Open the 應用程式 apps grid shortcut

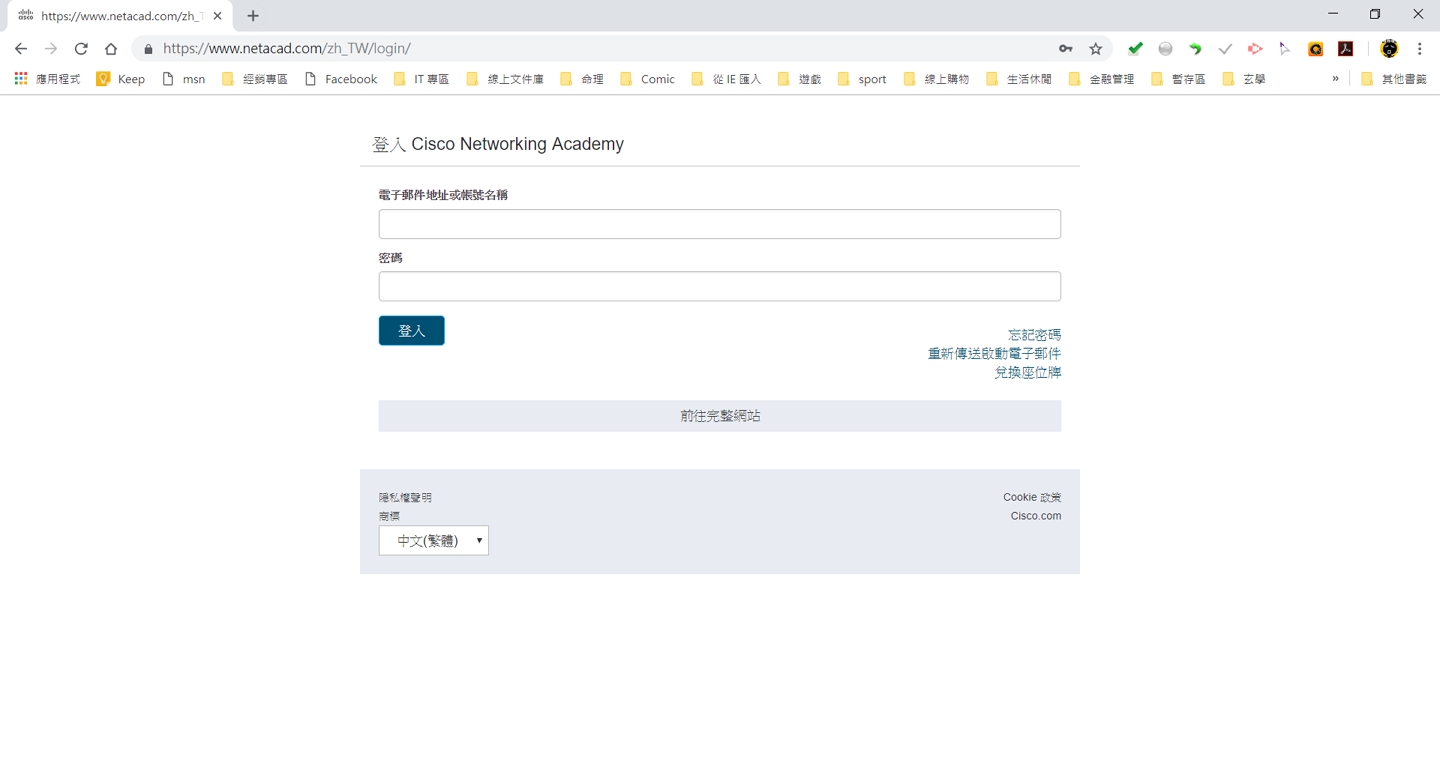tap(47, 79)
